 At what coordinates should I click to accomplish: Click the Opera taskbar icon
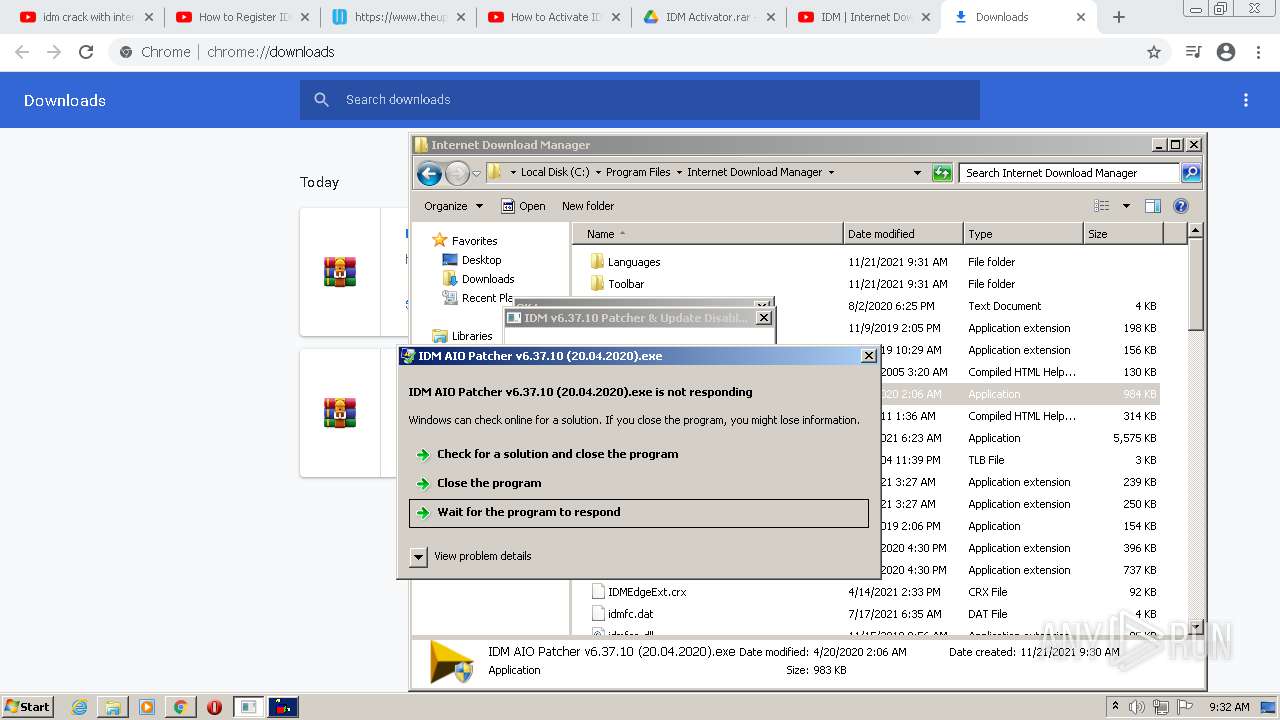coord(214,707)
